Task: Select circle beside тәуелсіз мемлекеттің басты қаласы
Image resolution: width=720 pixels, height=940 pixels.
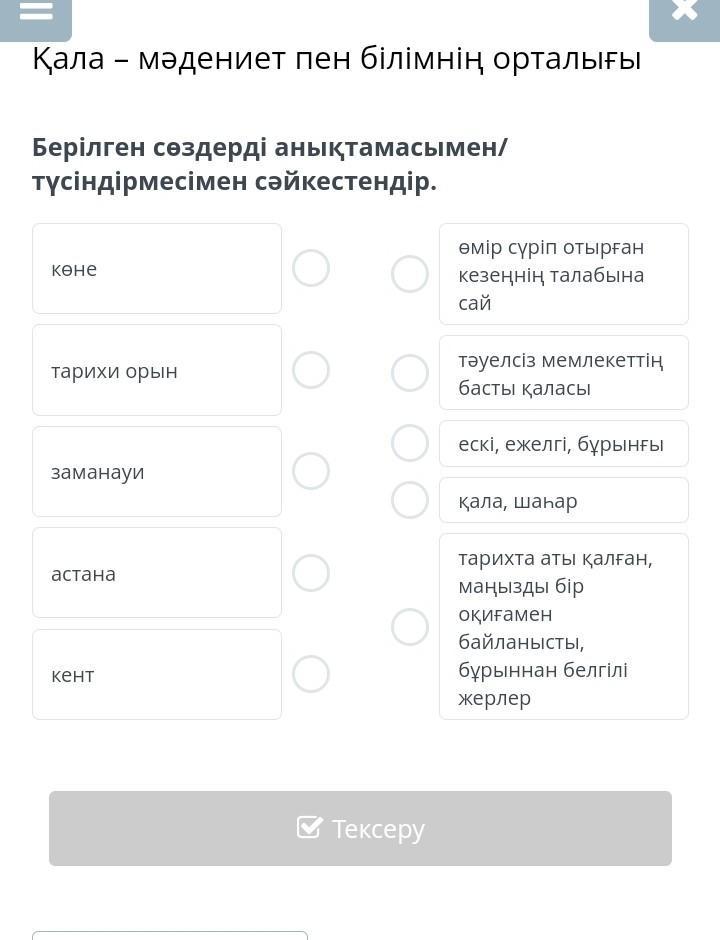Action: 409,372
